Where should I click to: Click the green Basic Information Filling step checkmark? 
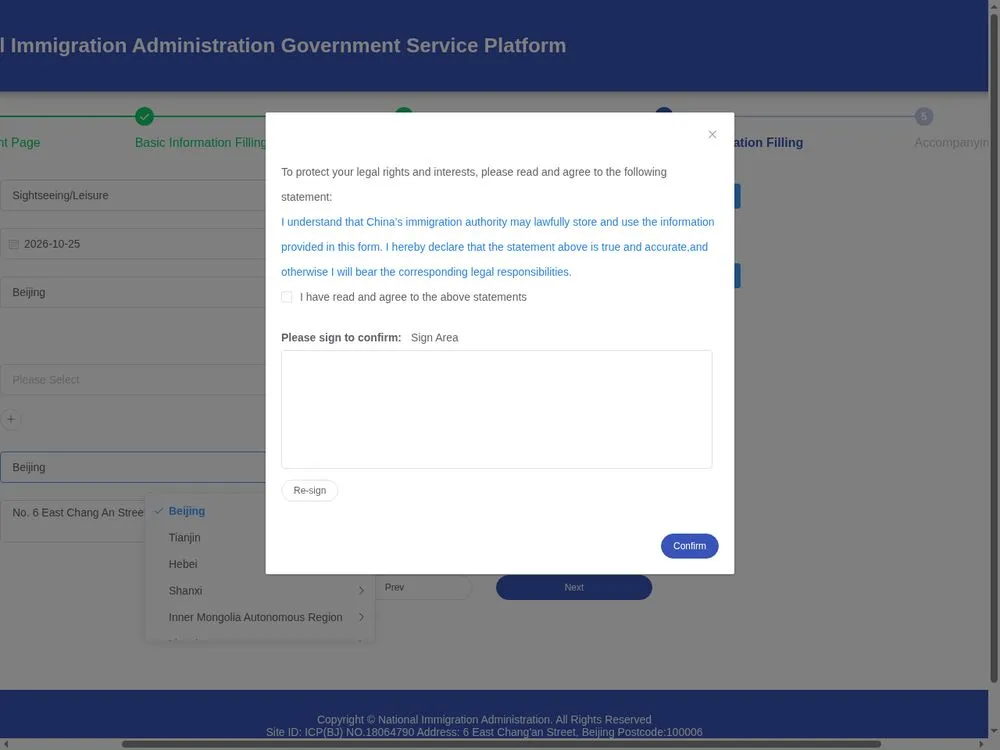[145, 117]
